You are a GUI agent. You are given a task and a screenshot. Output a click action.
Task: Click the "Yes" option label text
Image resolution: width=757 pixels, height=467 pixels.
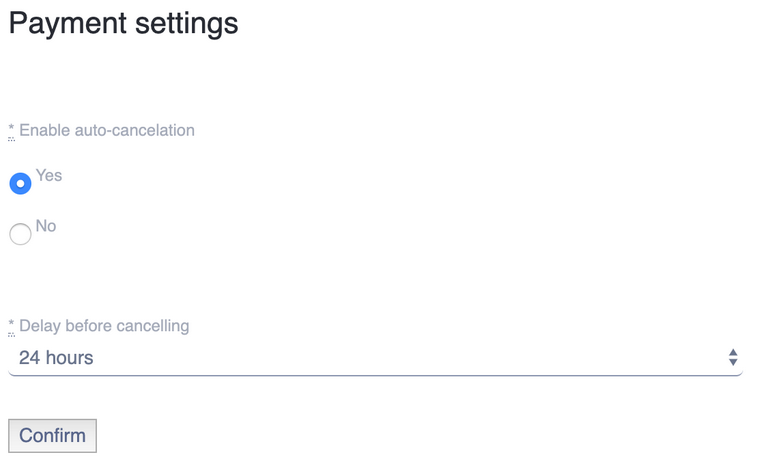(49, 176)
